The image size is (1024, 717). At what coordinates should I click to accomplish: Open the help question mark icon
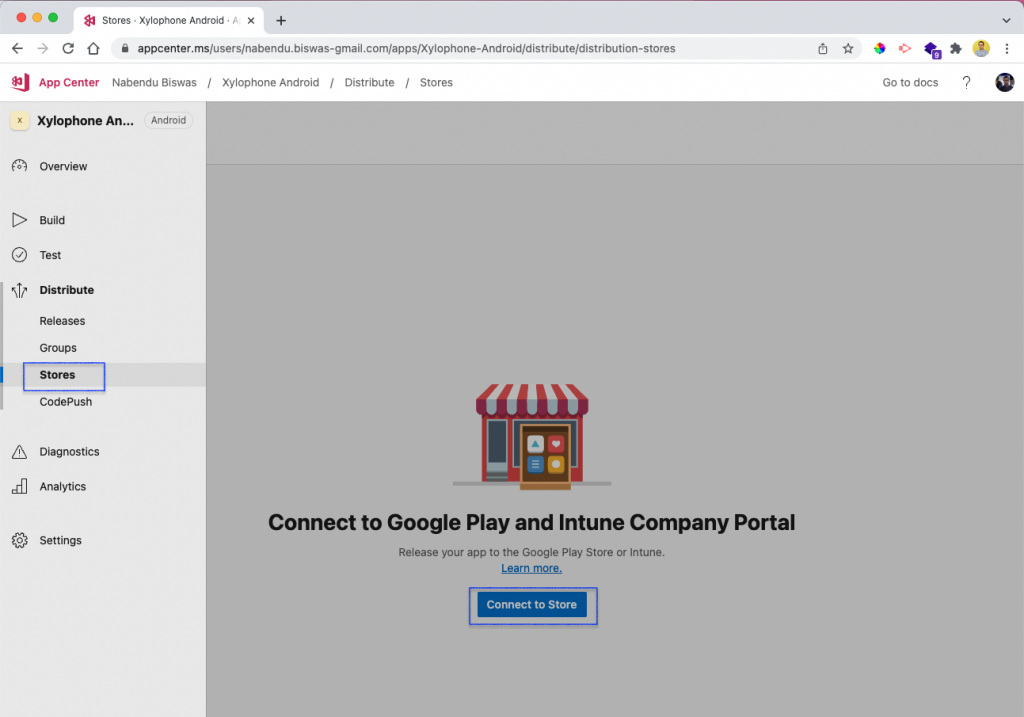point(967,82)
